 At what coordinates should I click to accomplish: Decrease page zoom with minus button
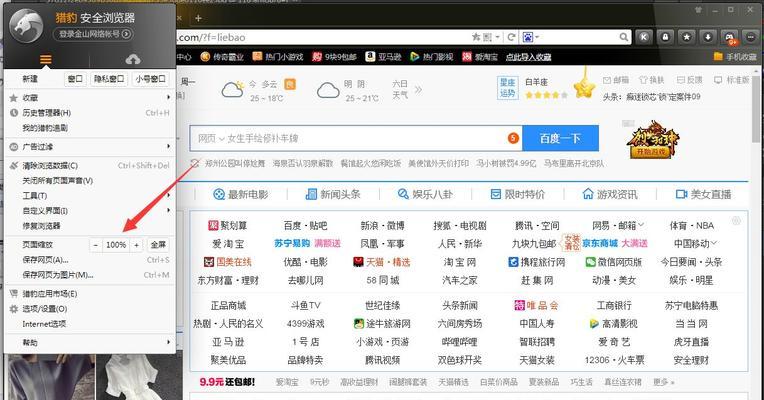point(96,245)
